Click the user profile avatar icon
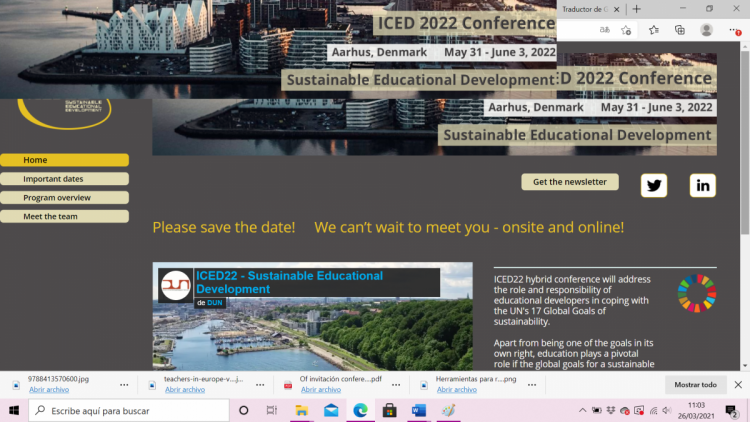This screenshot has width=750, height=422. tap(707, 30)
